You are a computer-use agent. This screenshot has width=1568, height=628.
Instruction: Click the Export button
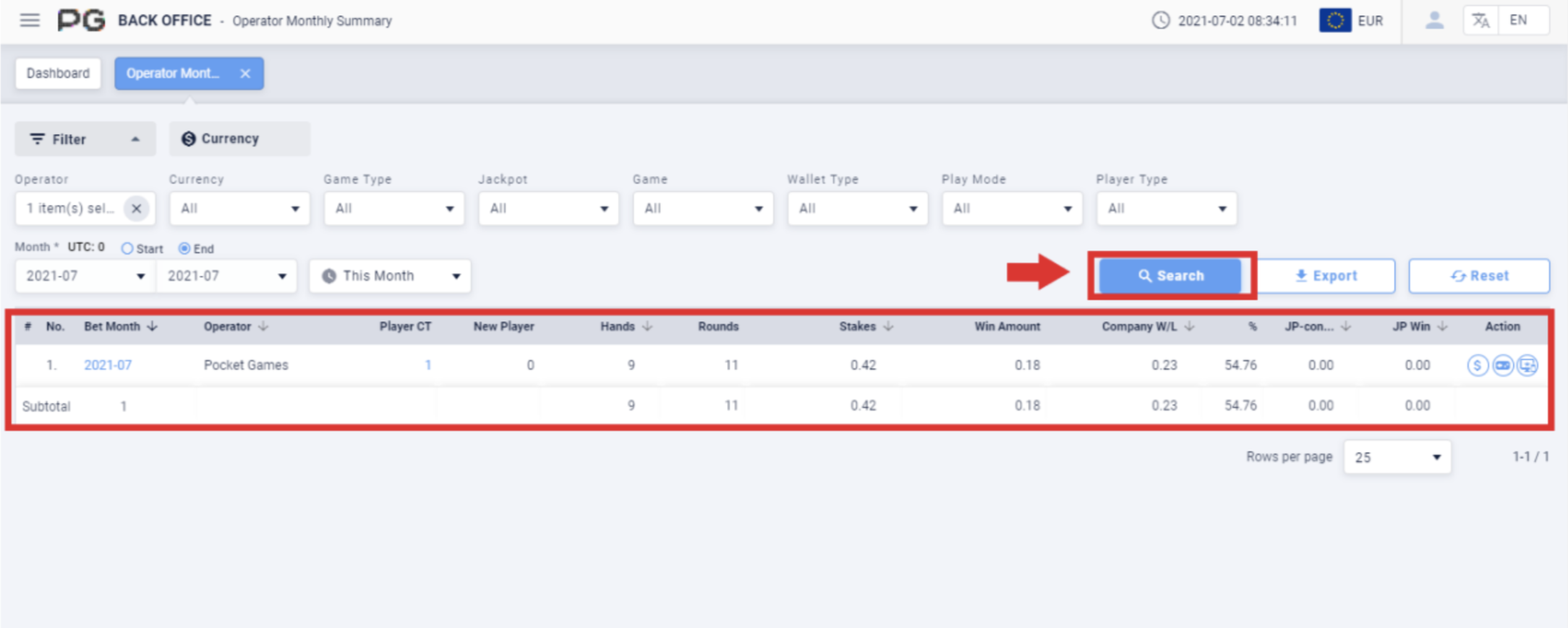click(1326, 276)
